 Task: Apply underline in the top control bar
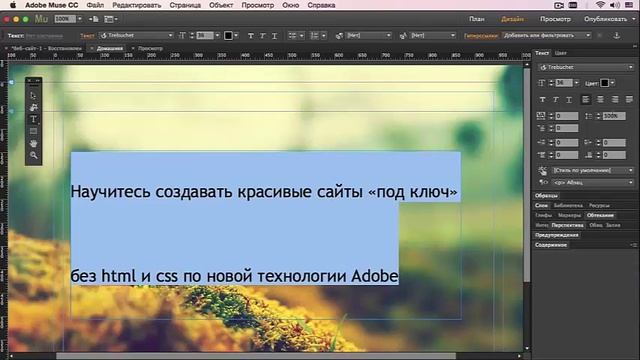click(274, 36)
